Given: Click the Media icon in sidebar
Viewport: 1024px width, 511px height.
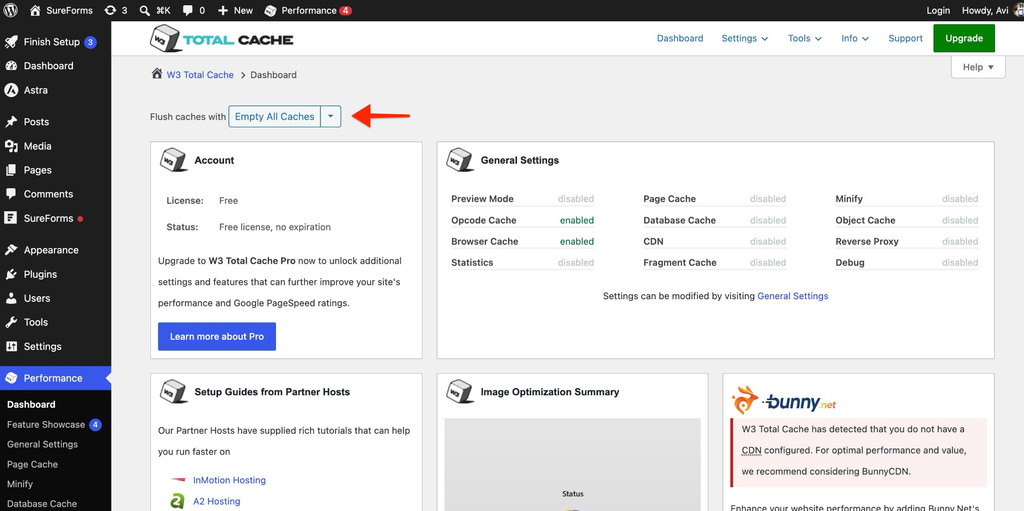Looking at the screenshot, I should tap(11, 146).
